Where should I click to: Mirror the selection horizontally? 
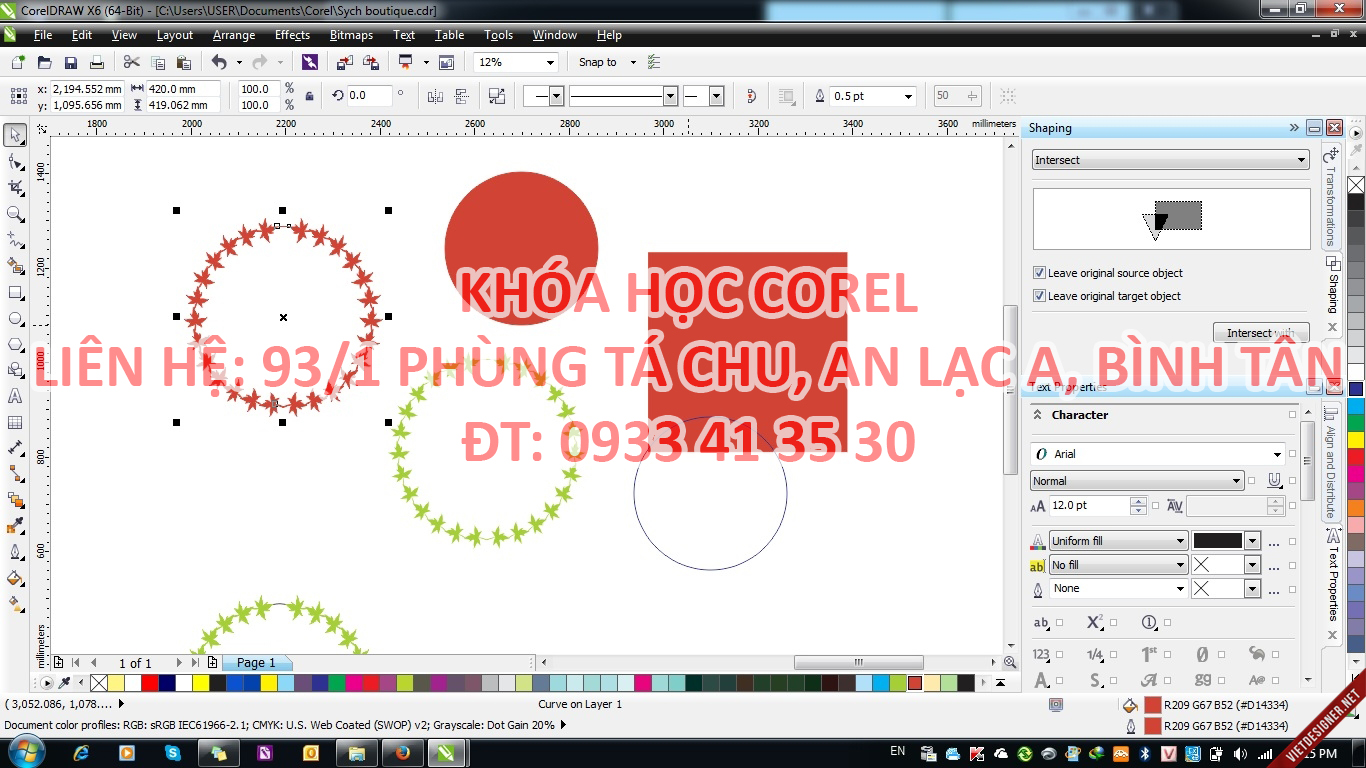point(435,96)
